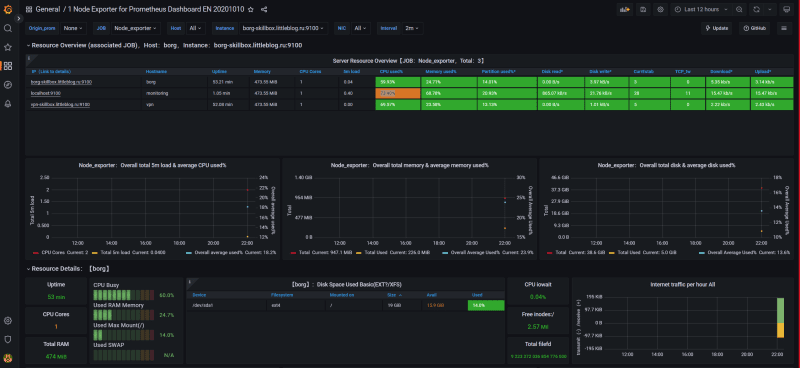Open dashboard settings gear in top bar
The width and height of the screenshot is (800, 368).
click(x=661, y=9)
